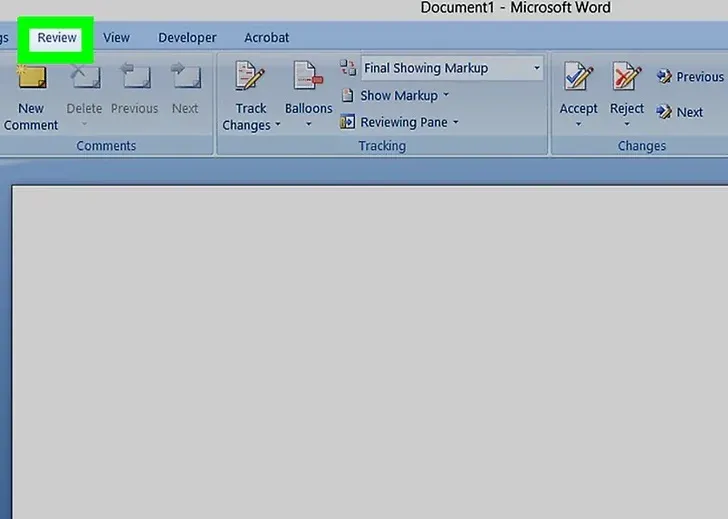Switch to the View tab
This screenshot has width=728, height=519.
click(116, 38)
